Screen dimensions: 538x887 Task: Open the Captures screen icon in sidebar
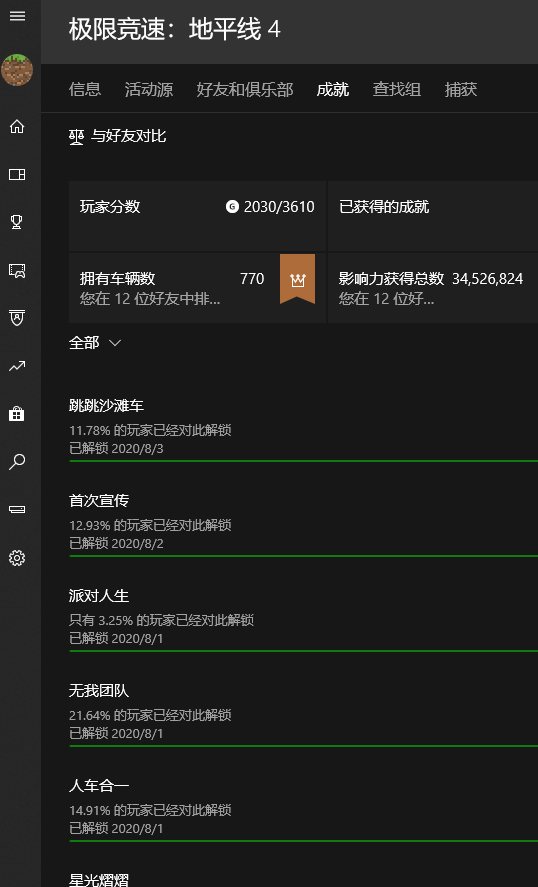(17, 270)
